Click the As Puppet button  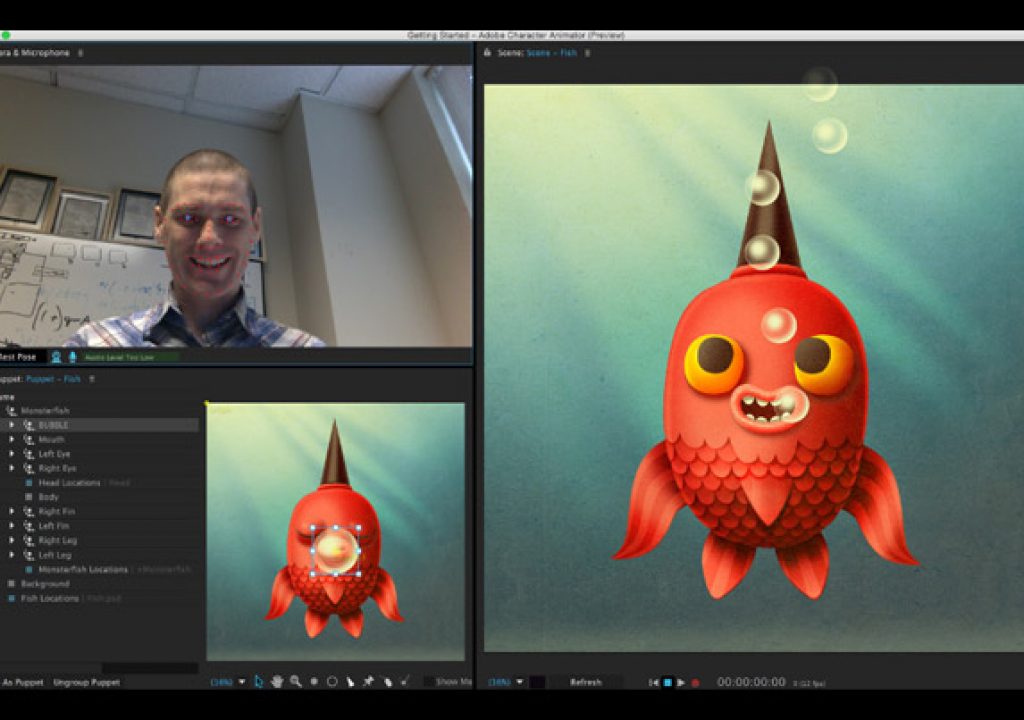(x=22, y=682)
